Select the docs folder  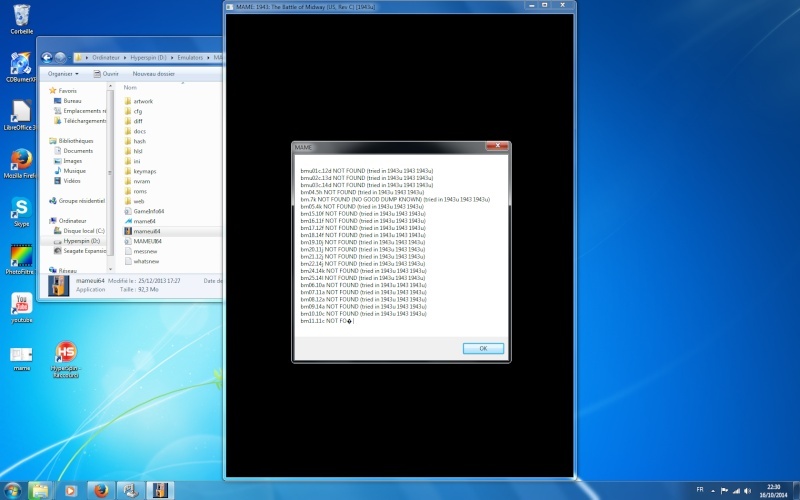click(x=135, y=131)
